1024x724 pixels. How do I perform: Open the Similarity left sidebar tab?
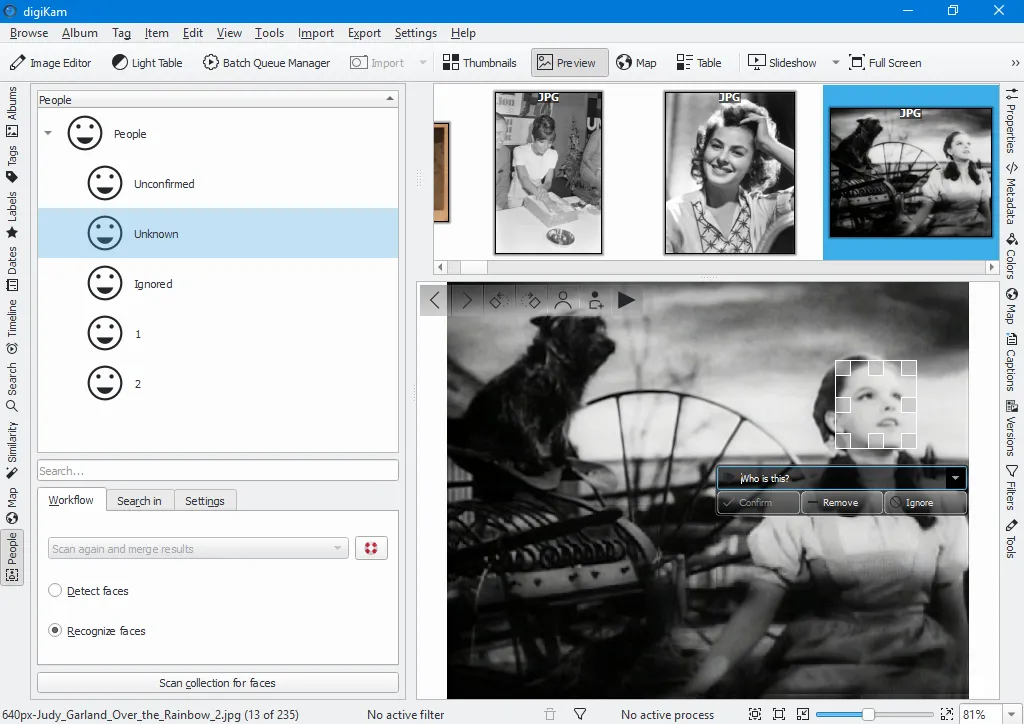(x=12, y=450)
